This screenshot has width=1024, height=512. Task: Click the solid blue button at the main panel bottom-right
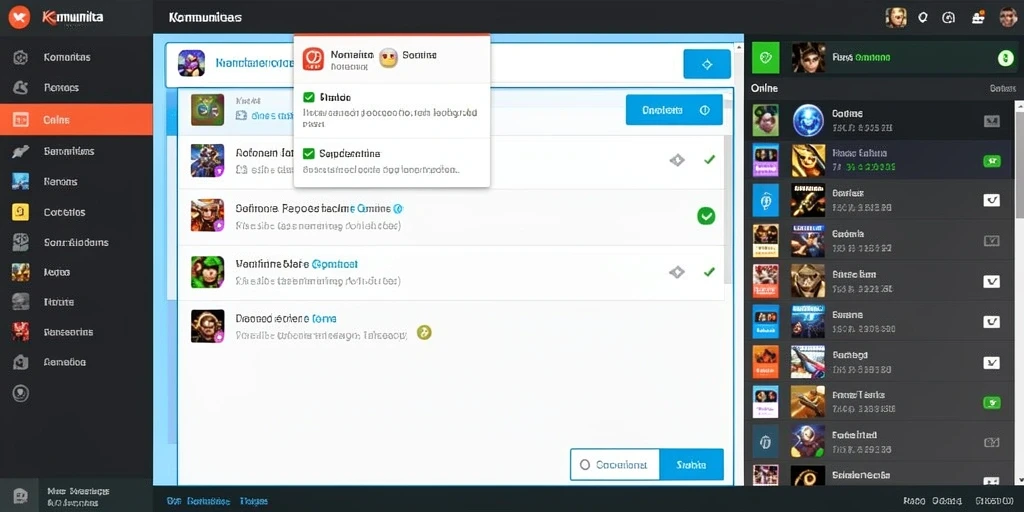click(x=692, y=465)
